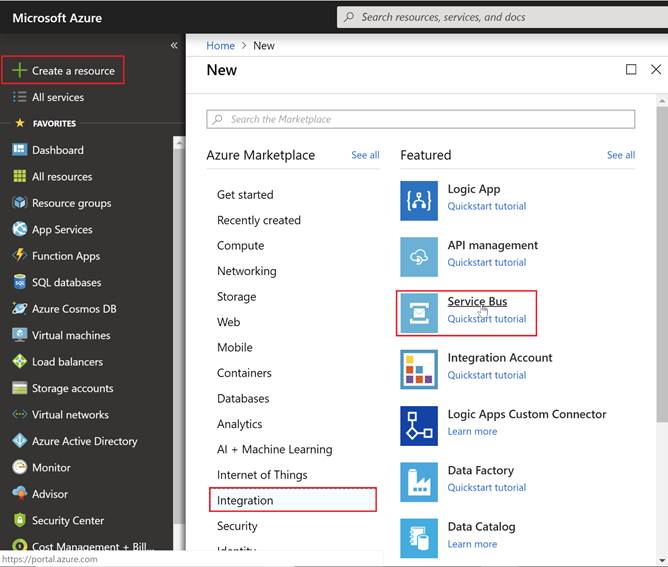The height and width of the screenshot is (567, 668).
Task: Open the Logic App title link
Action: pyautogui.click(x=474, y=189)
